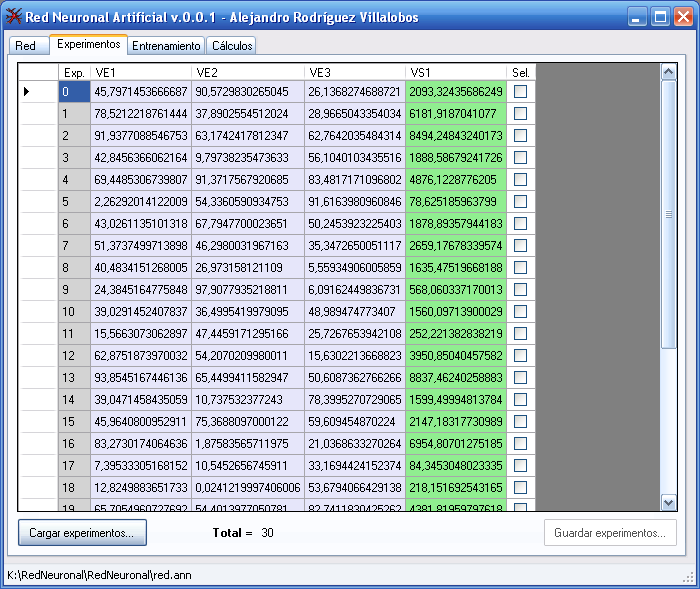Click the VE2 cell of experiment 7
The image size is (700, 589).
[247, 246]
